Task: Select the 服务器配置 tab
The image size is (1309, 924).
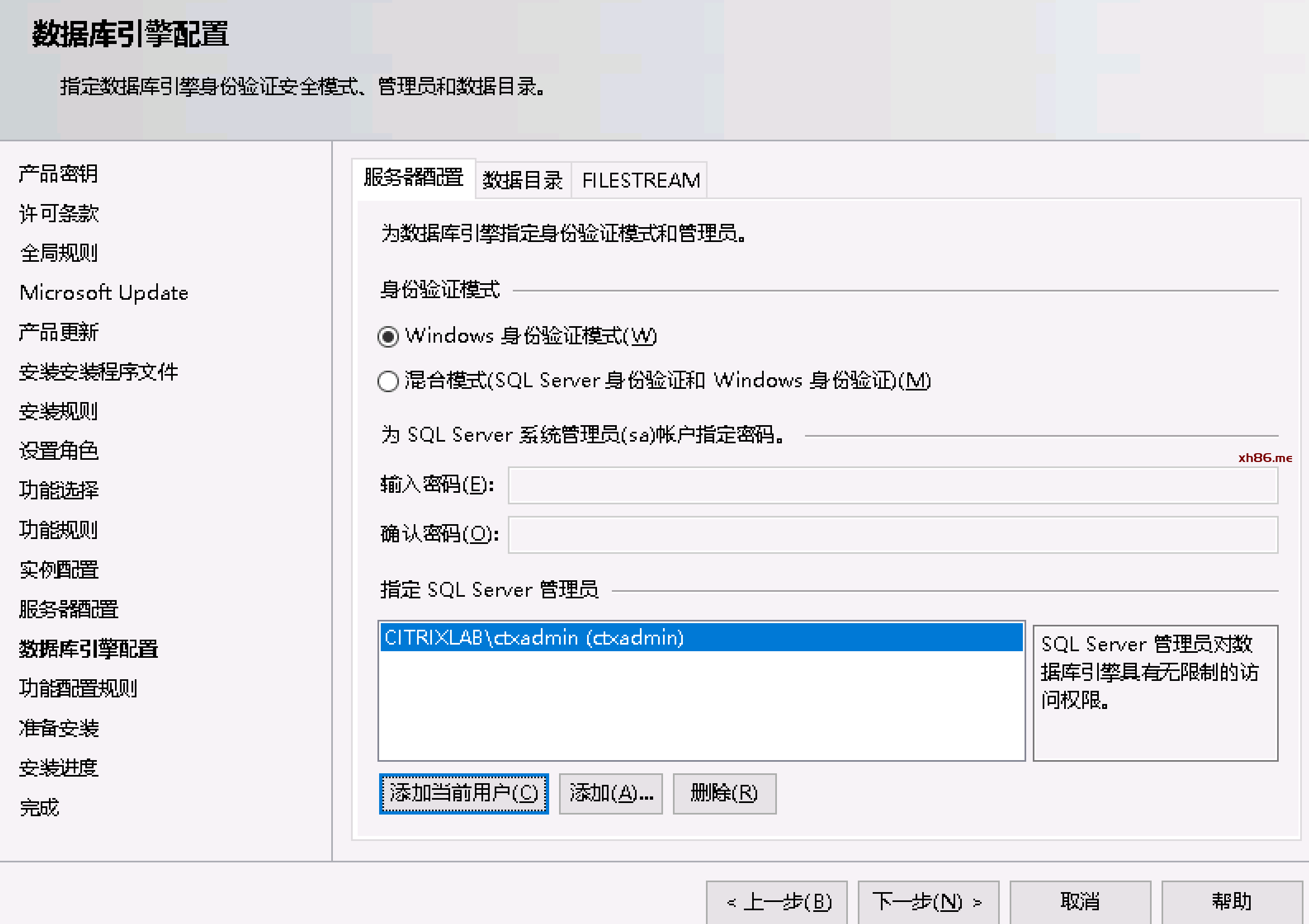Action: 413,178
